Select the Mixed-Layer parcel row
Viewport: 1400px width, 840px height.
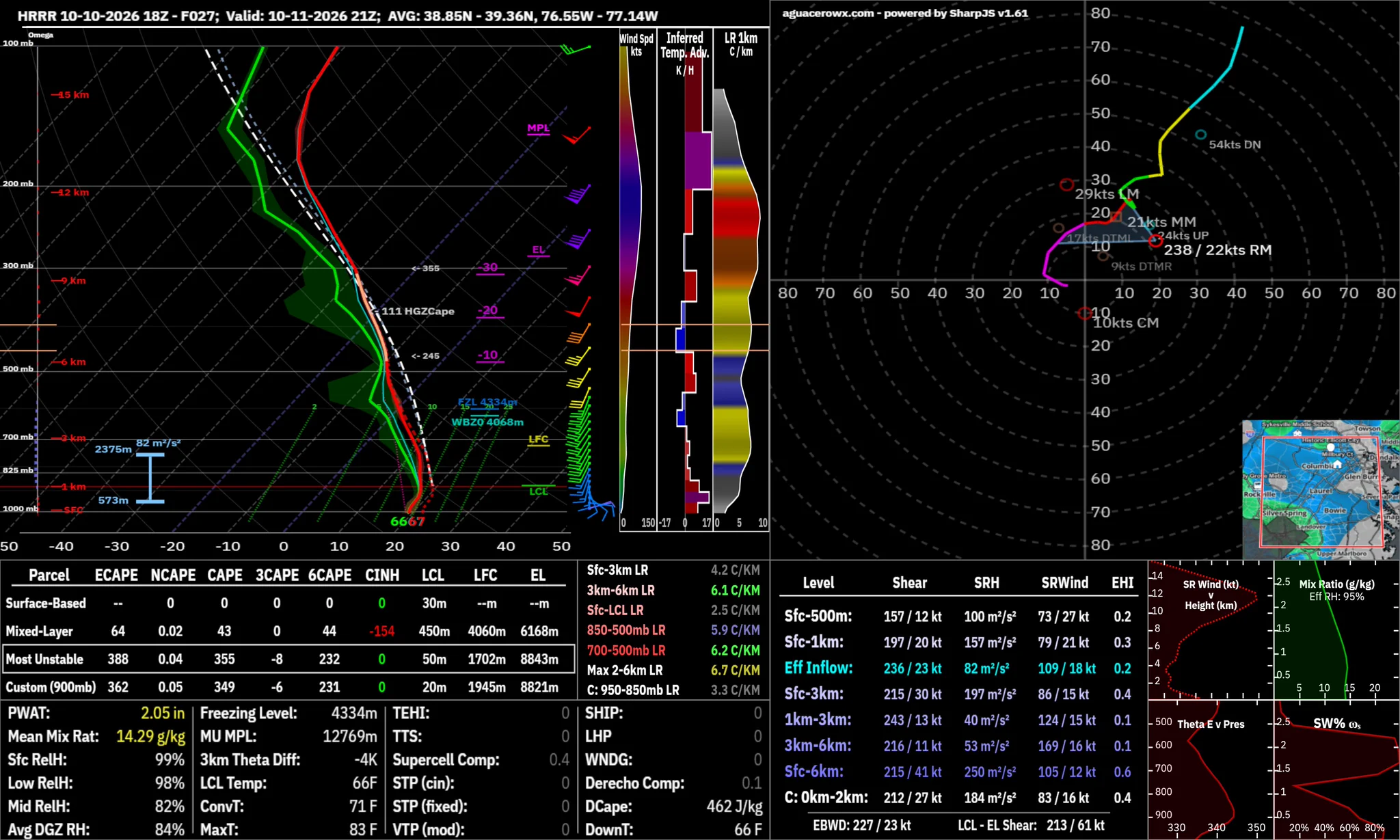pos(288,631)
